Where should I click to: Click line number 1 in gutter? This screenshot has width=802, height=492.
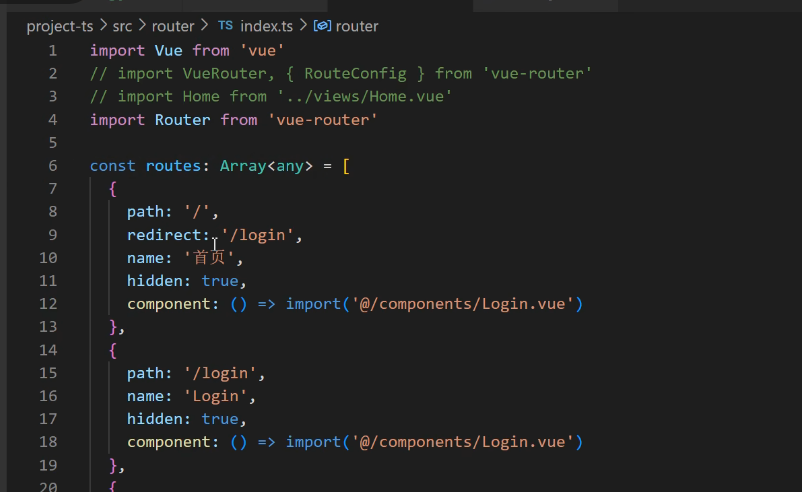coord(53,51)
